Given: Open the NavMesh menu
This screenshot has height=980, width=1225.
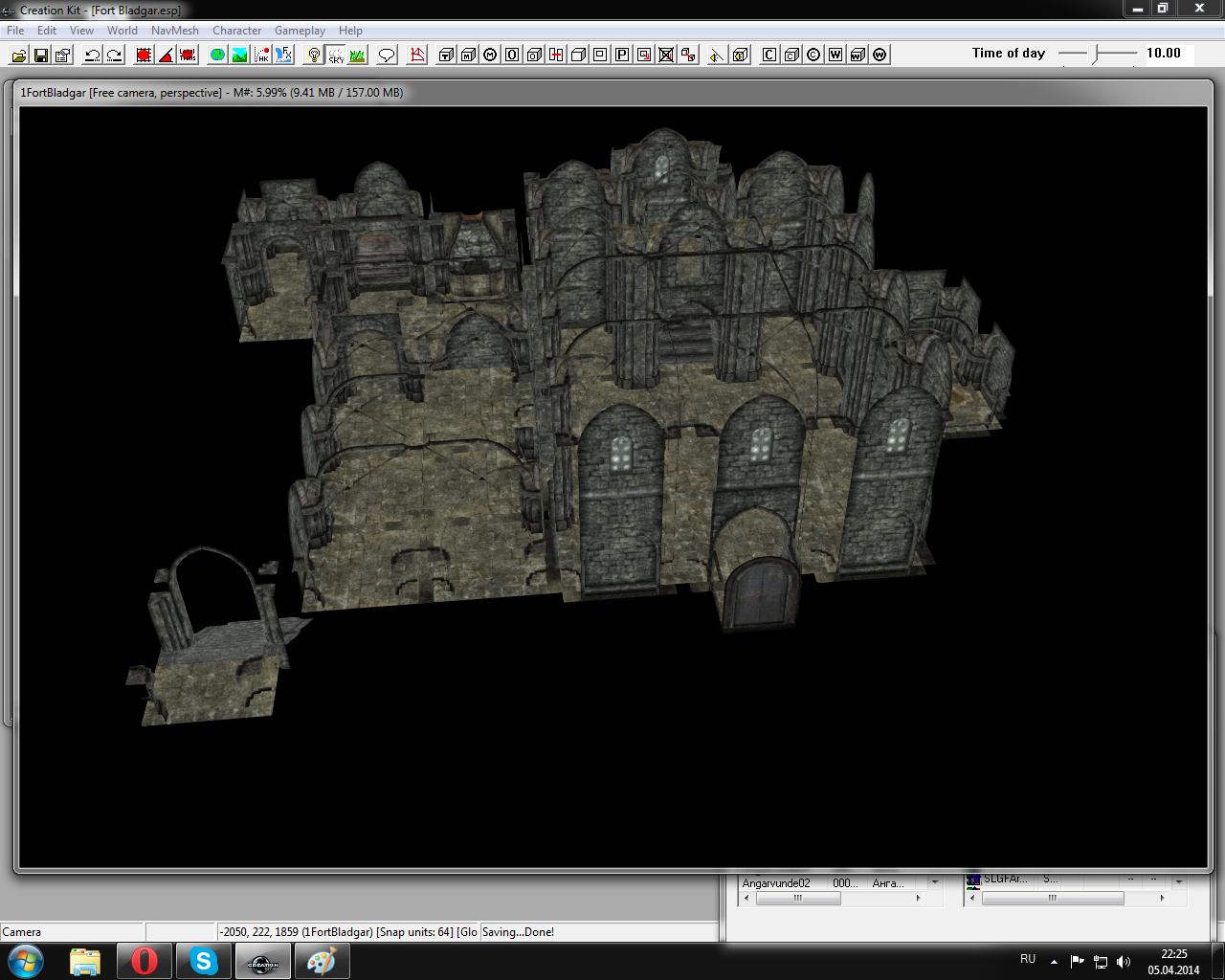Looking at the screenshot, I should [x=174, y=31].
